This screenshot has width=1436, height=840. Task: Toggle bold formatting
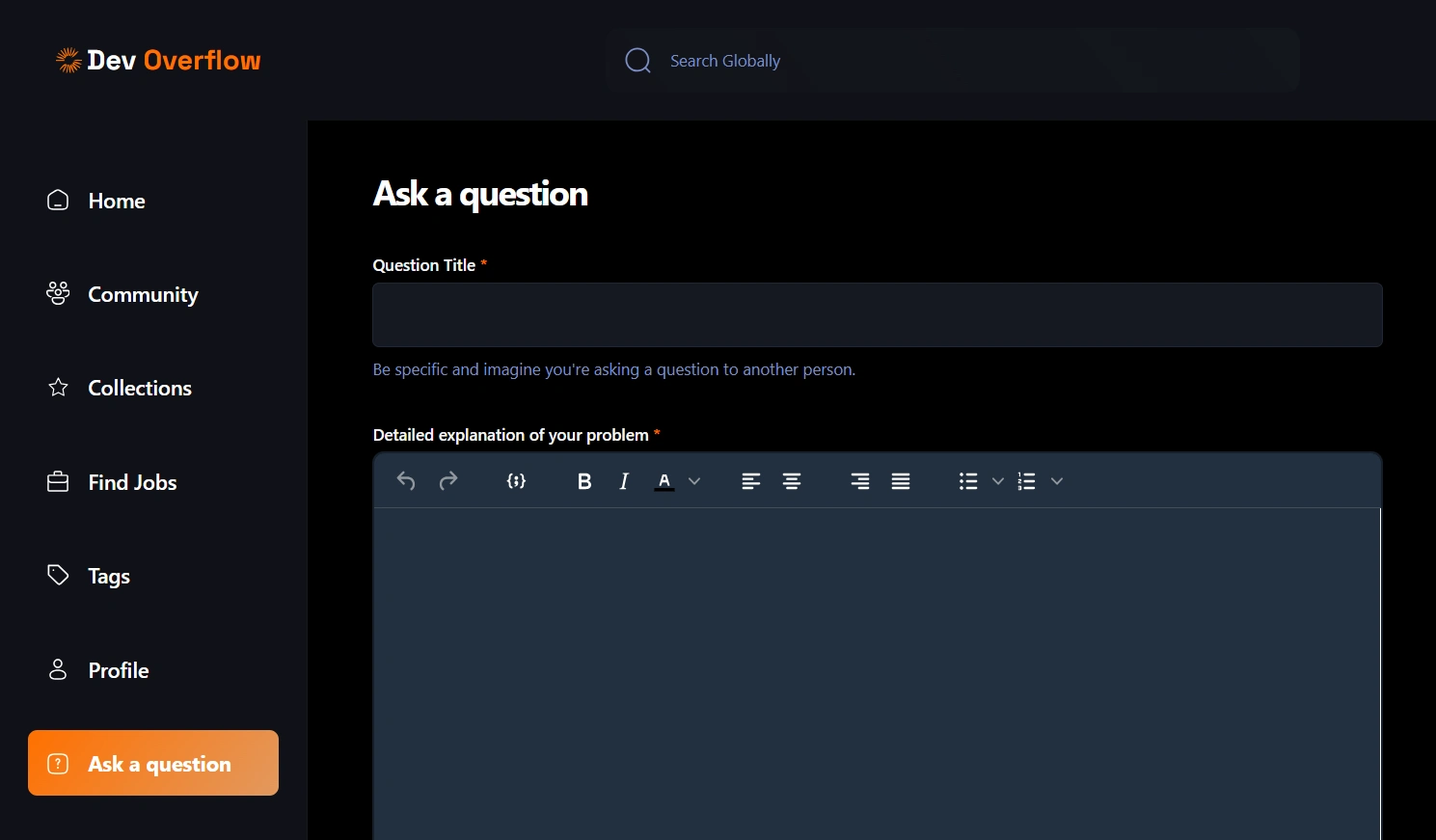583,481
